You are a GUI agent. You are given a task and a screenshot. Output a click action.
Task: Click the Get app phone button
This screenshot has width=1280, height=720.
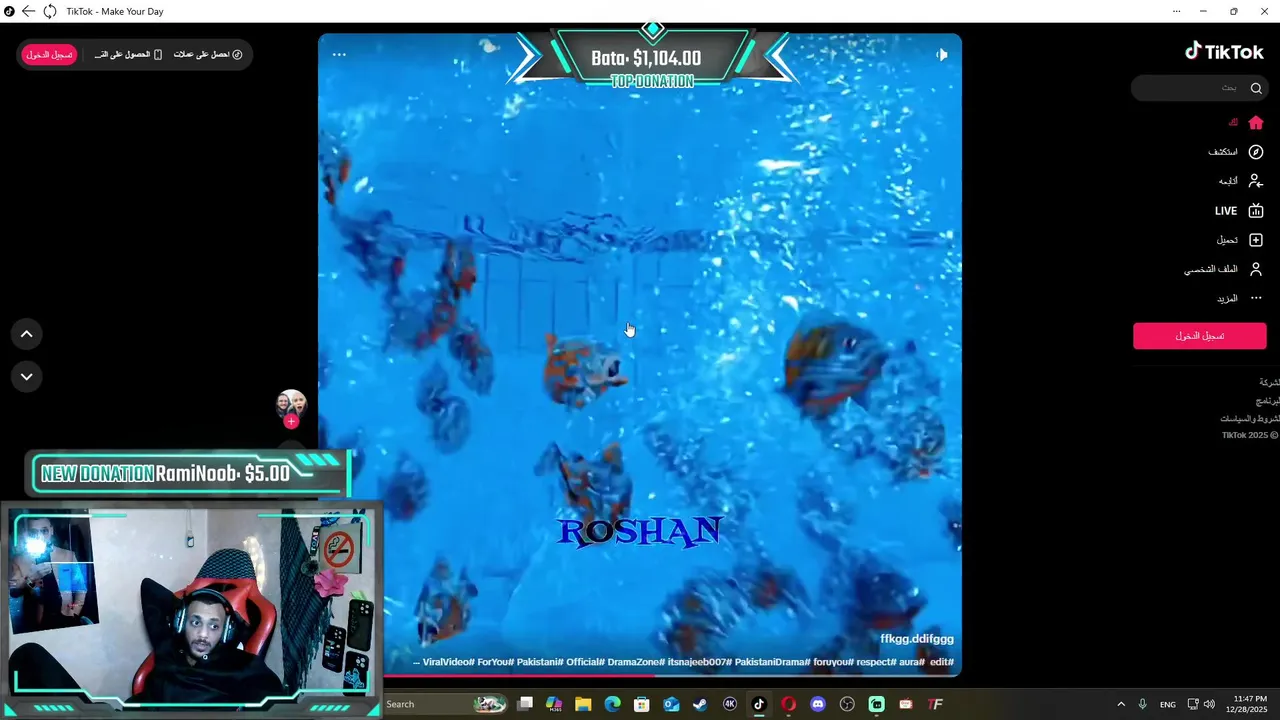128,54
